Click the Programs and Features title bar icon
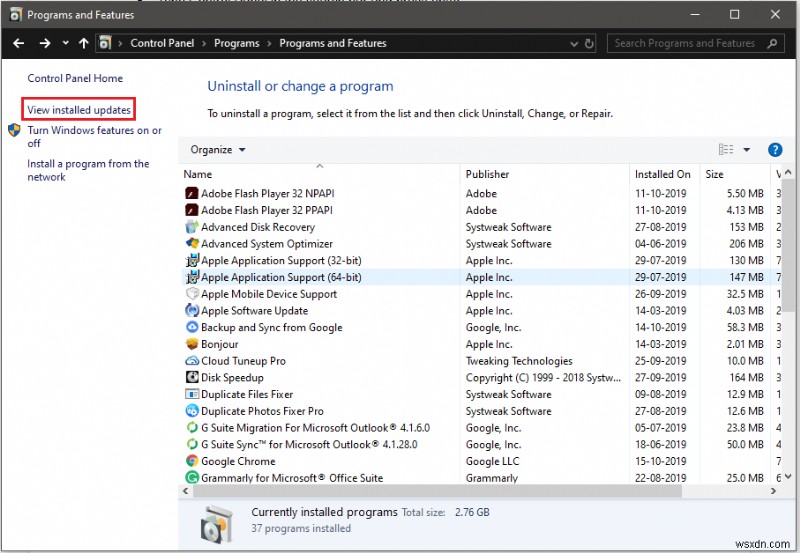 tap(16, 15)
